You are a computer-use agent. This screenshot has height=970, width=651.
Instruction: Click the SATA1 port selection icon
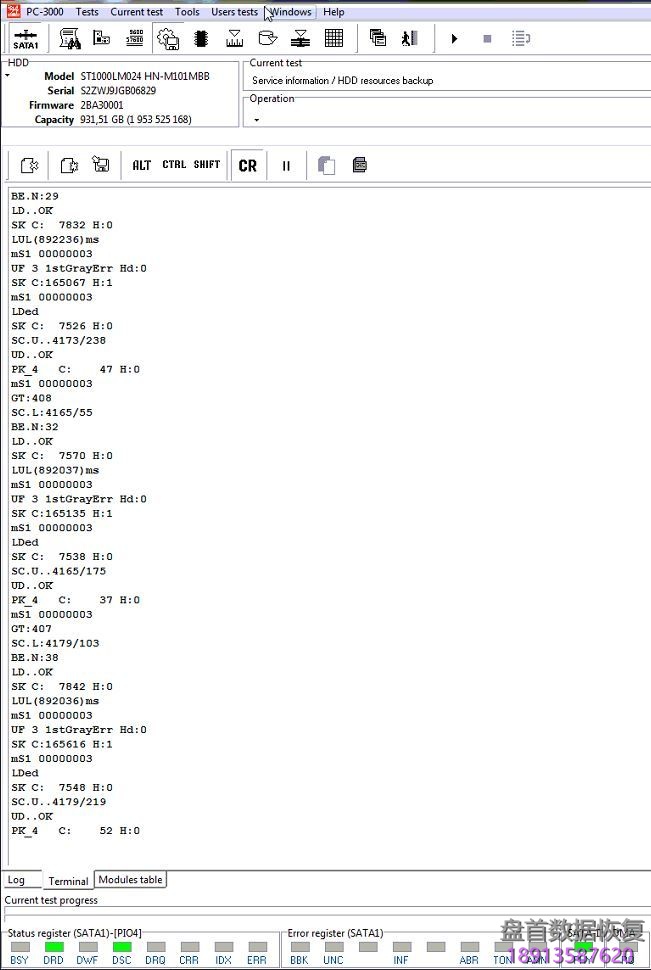click(x=26, y=39)
